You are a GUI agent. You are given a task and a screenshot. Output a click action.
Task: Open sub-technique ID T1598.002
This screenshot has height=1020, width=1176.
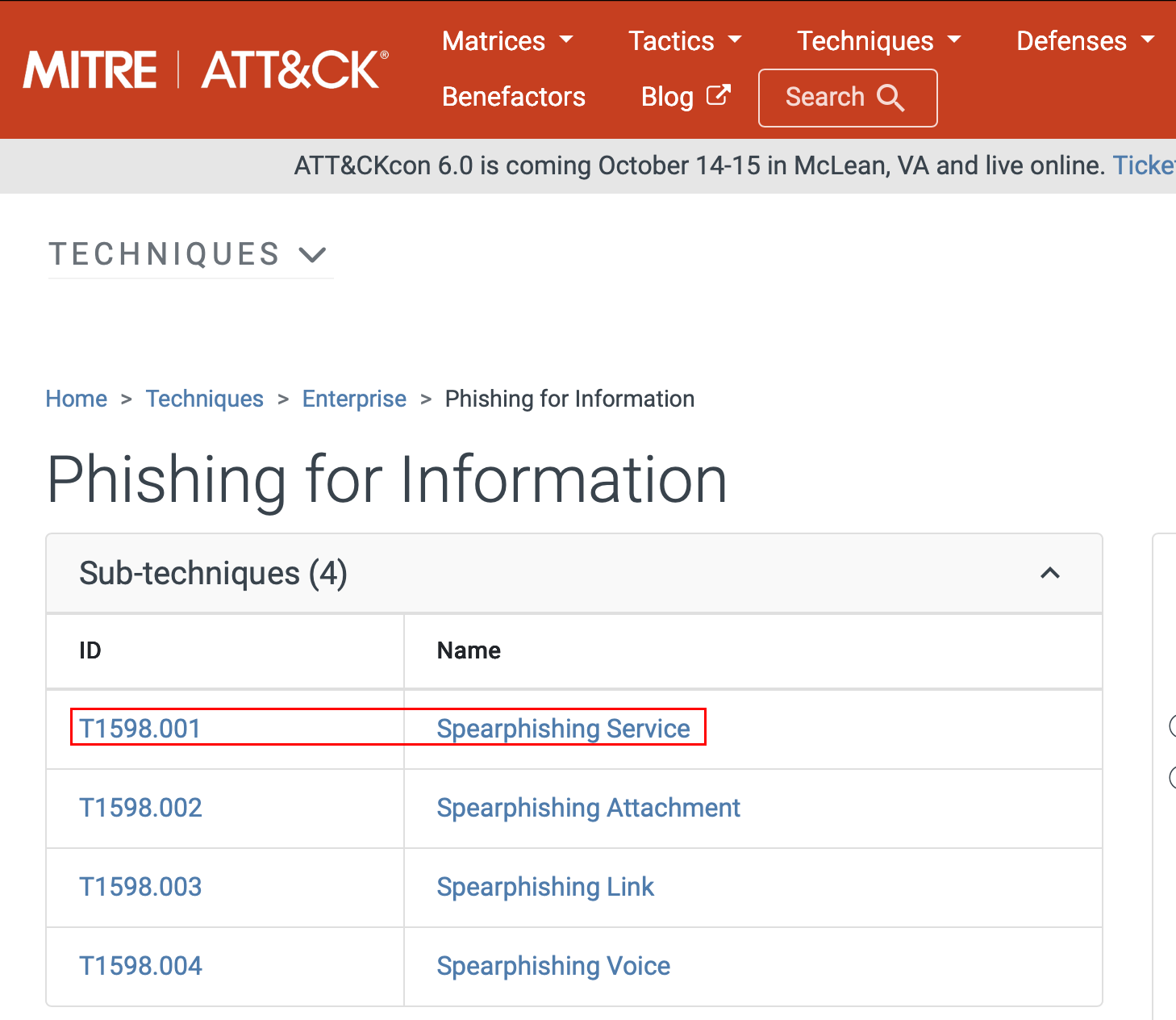click(140, 808)
